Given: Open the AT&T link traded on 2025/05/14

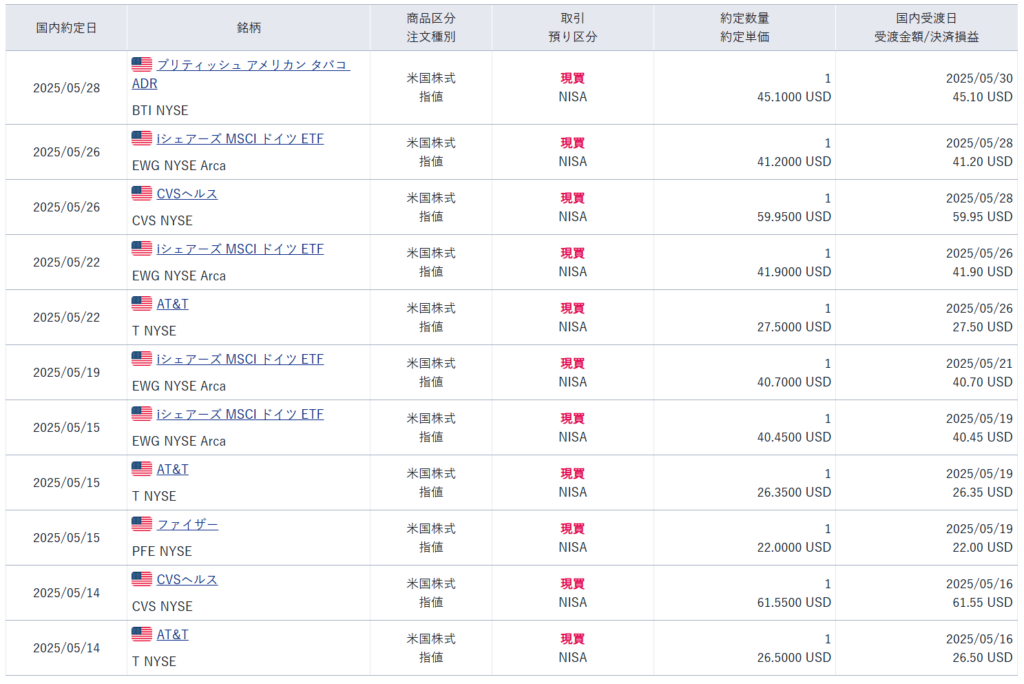Looking at the screenshot, I should (x=172, y=635).
